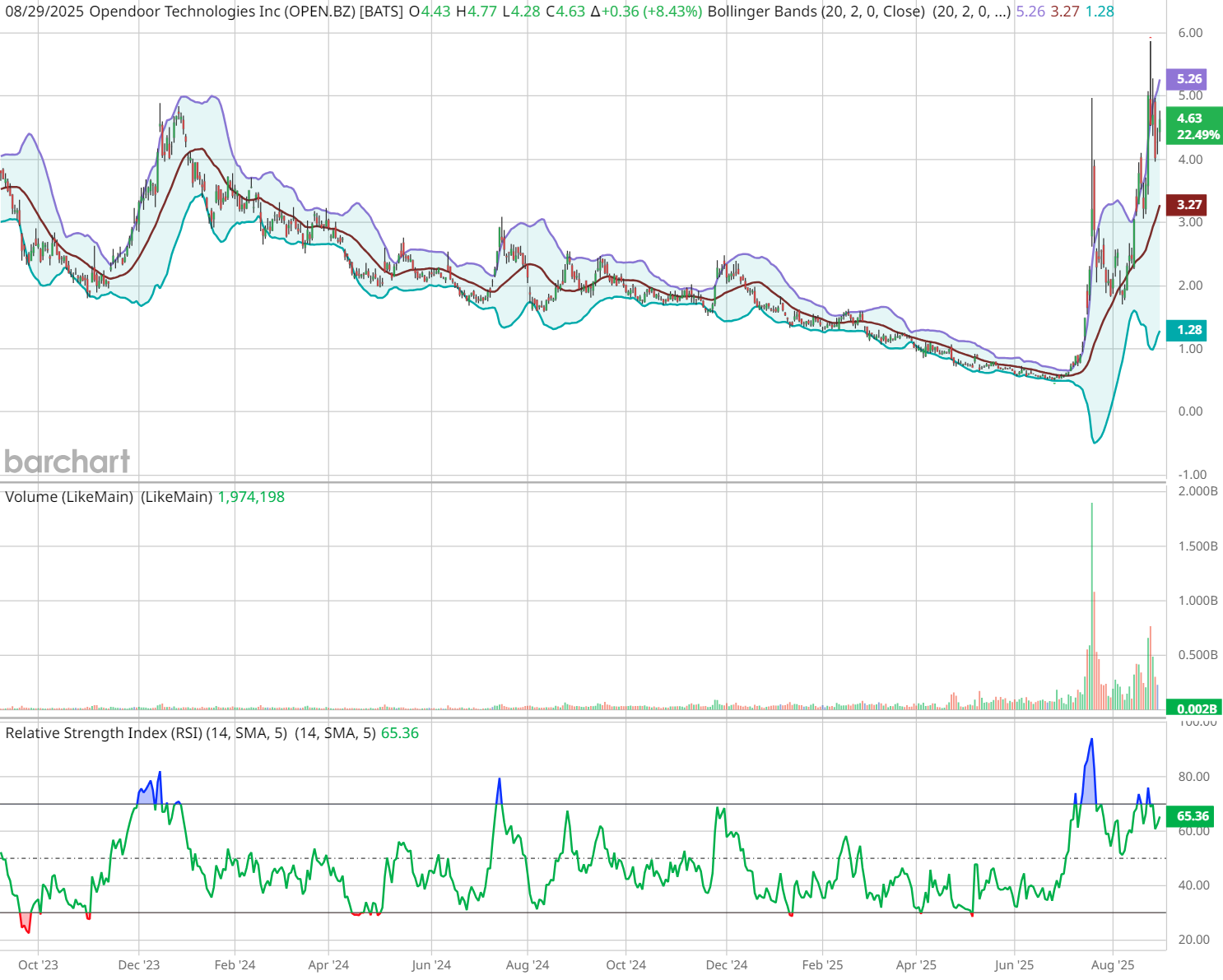Click the 1.500B volume axis label
This screenshot has width=1223, height=980.
click(x=1198, y=546)
